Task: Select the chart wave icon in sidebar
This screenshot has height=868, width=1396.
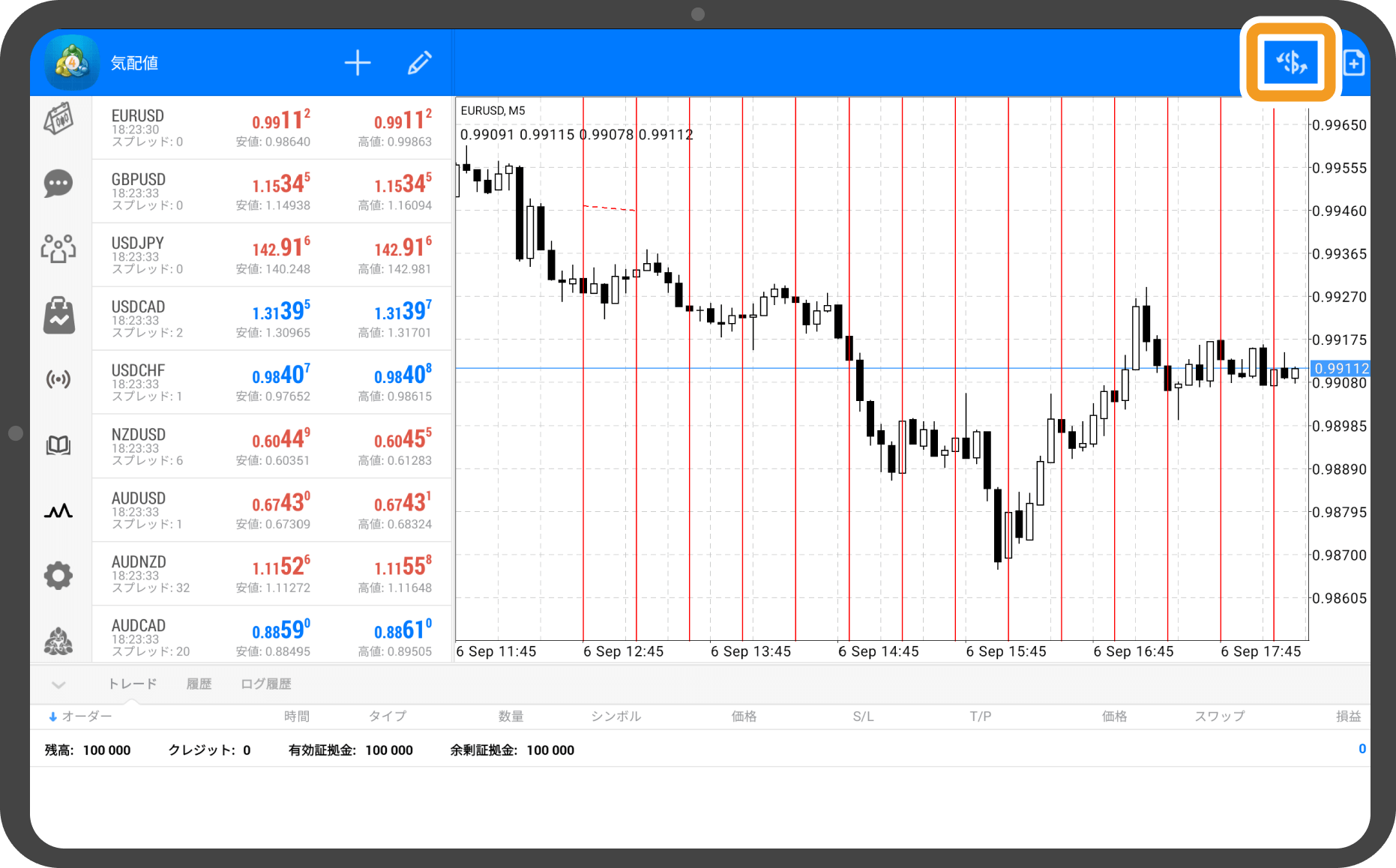Action: coord(58,511)
